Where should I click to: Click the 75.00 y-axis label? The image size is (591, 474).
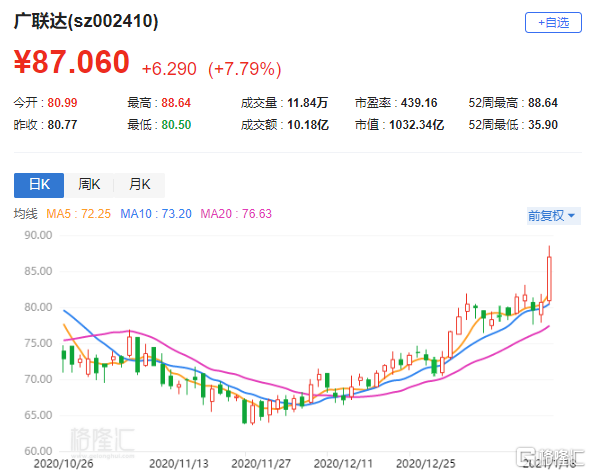pos(38,343)
